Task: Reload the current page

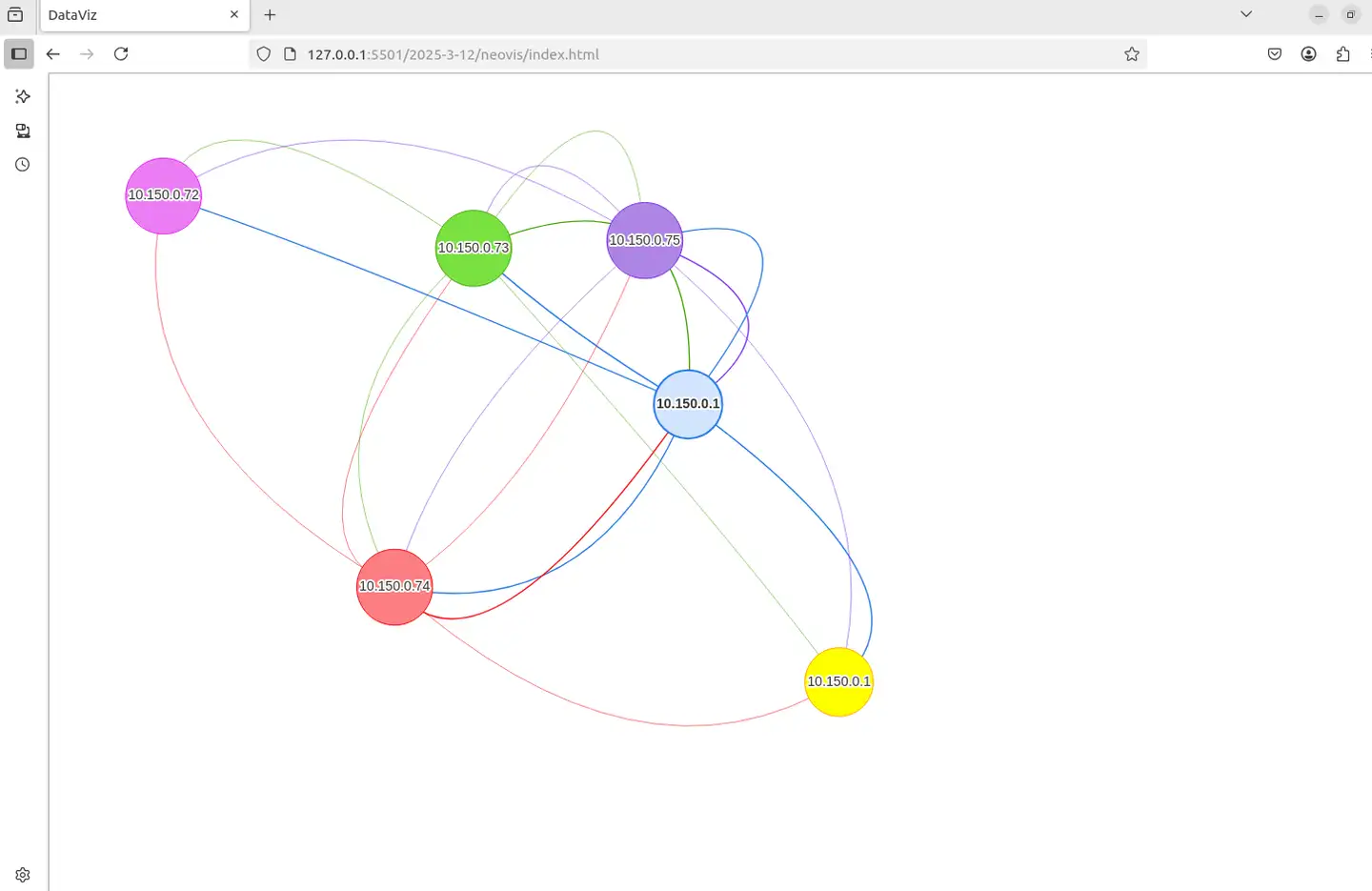Action: pyautogui.click(x=121, y=53)
